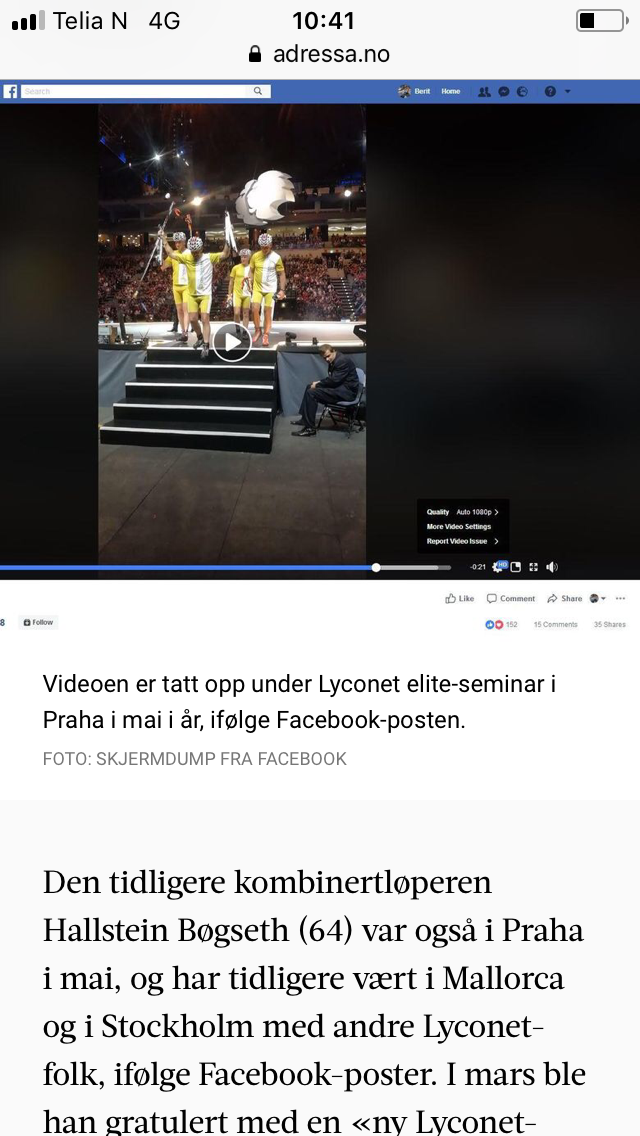Click the Facebook search field
The width and height of the screenshot is (640, 1136).
pos(146,91)
